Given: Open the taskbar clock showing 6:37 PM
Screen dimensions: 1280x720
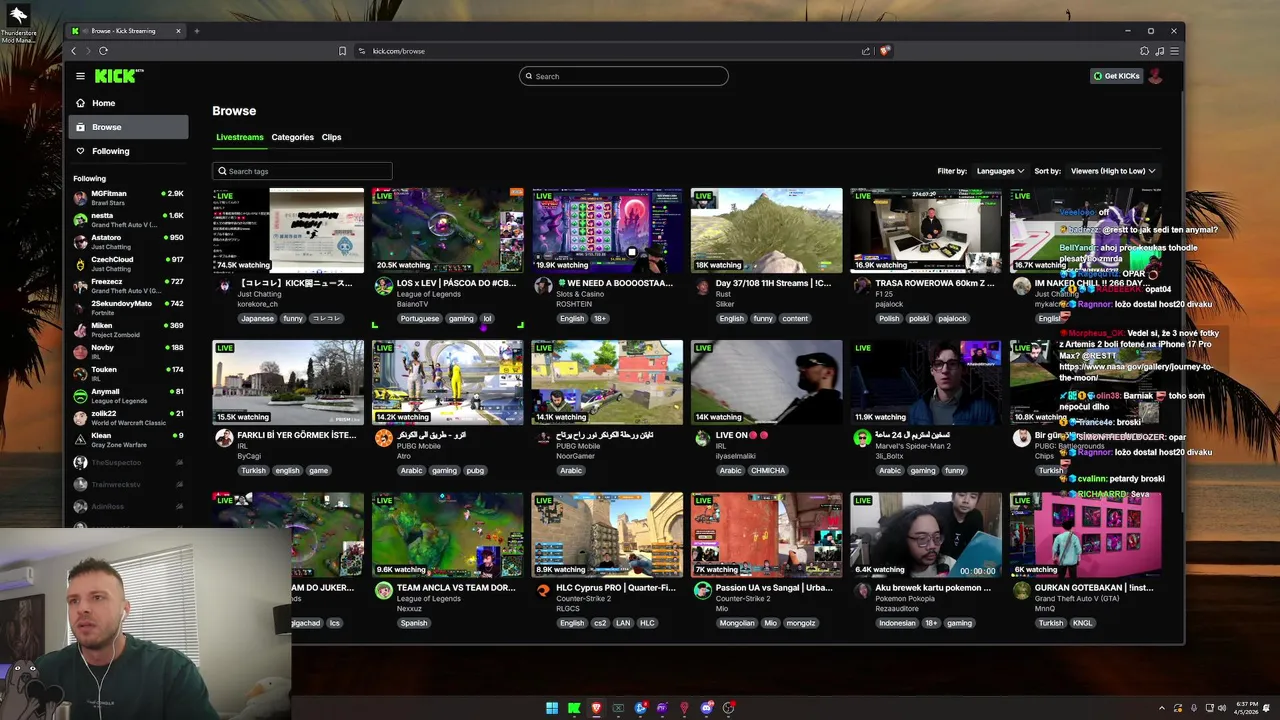Looking at the screenshot, I should coord(1247,708).
